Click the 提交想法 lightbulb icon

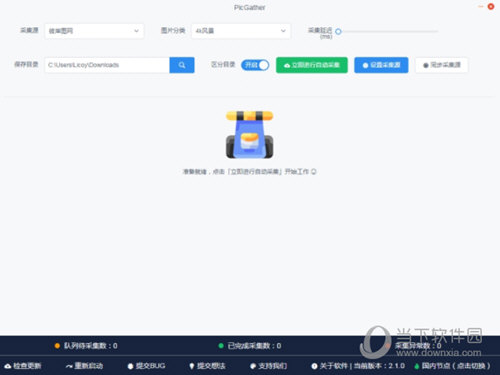pyautogui.click(x=192, y=366)
